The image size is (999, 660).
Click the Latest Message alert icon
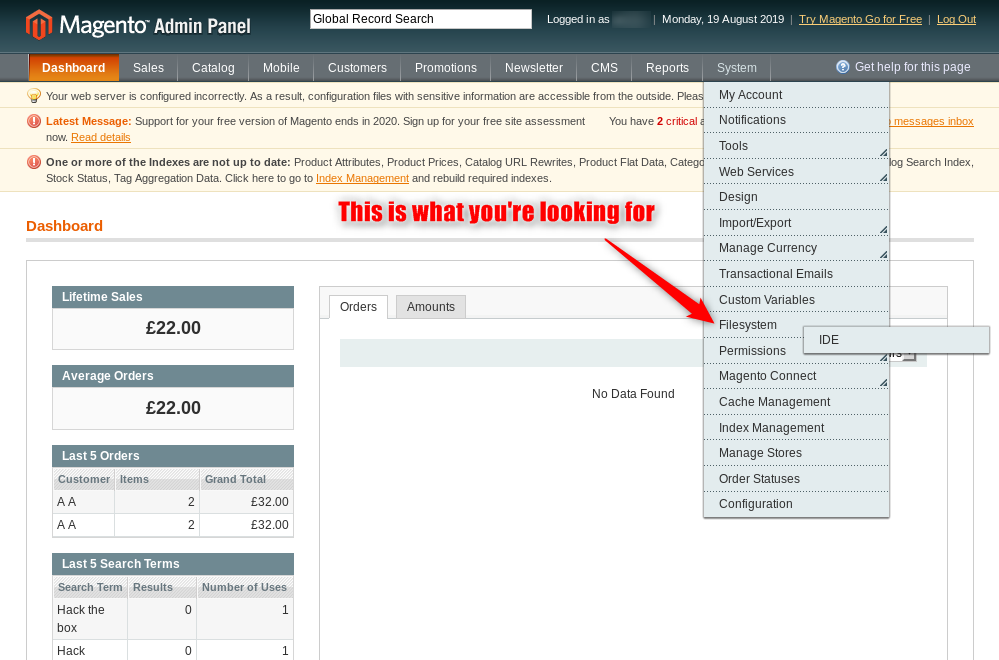pos(34,121)
